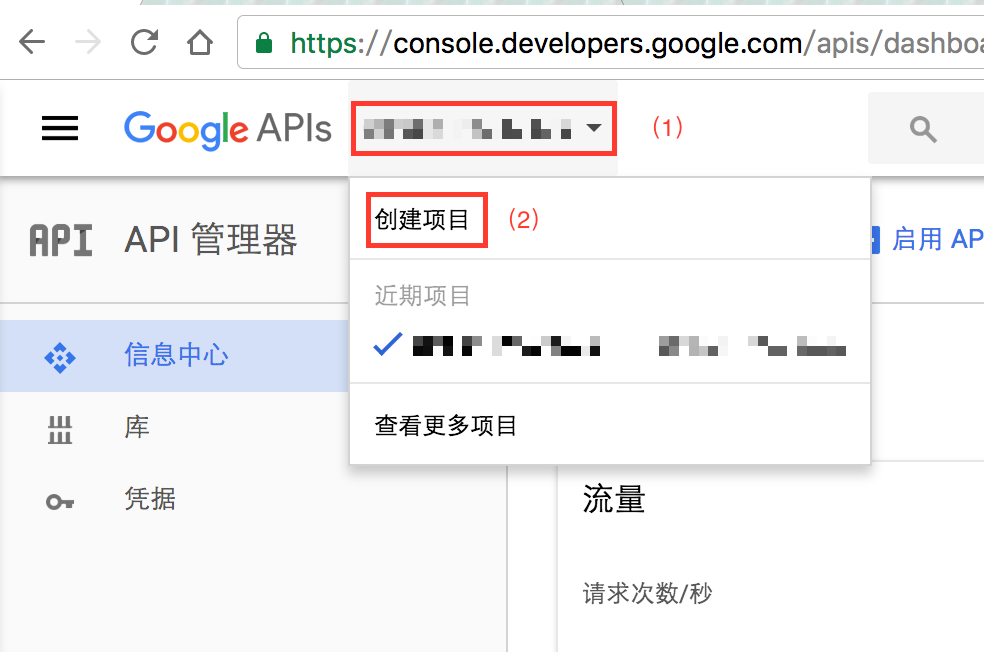The height and width of the screenshot is (652, 984).
Task: Click the project selector dropdown arrow
Action: coord(594,128)
